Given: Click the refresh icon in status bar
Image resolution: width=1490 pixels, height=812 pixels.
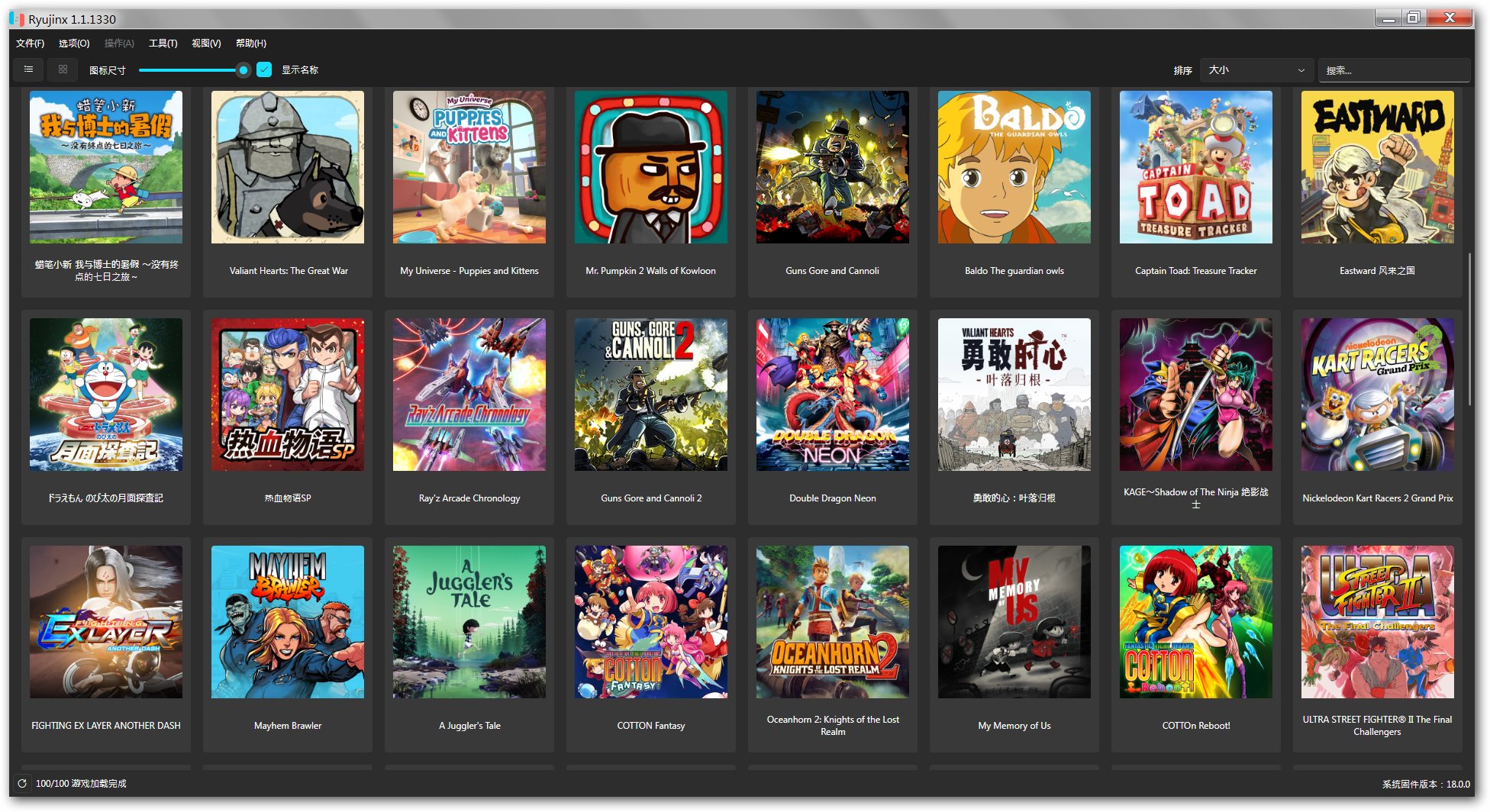Looking at the screenshot, I should (22, 783).
